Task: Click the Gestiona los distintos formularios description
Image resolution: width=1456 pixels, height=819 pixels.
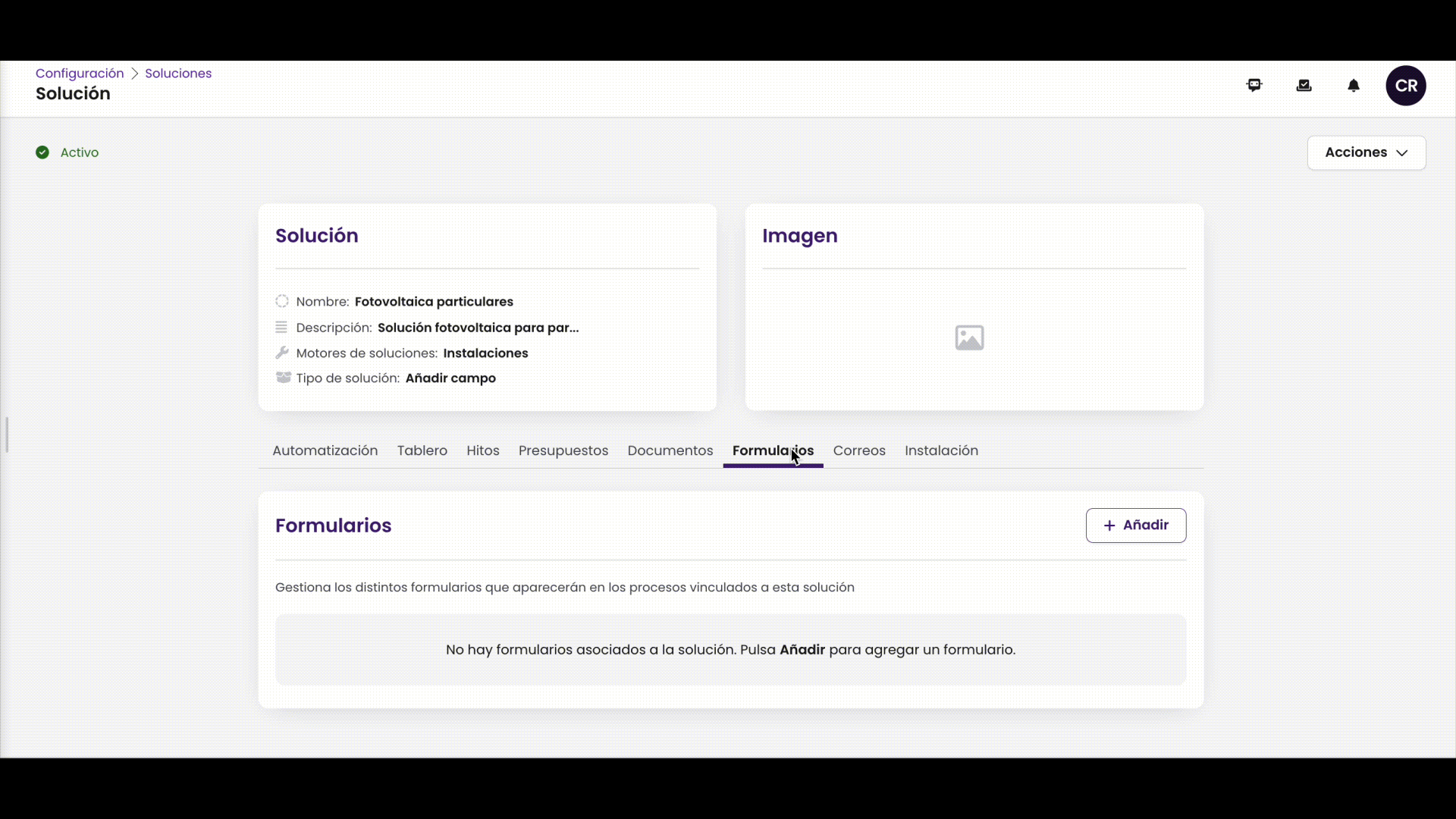Action: pos(565,588)
